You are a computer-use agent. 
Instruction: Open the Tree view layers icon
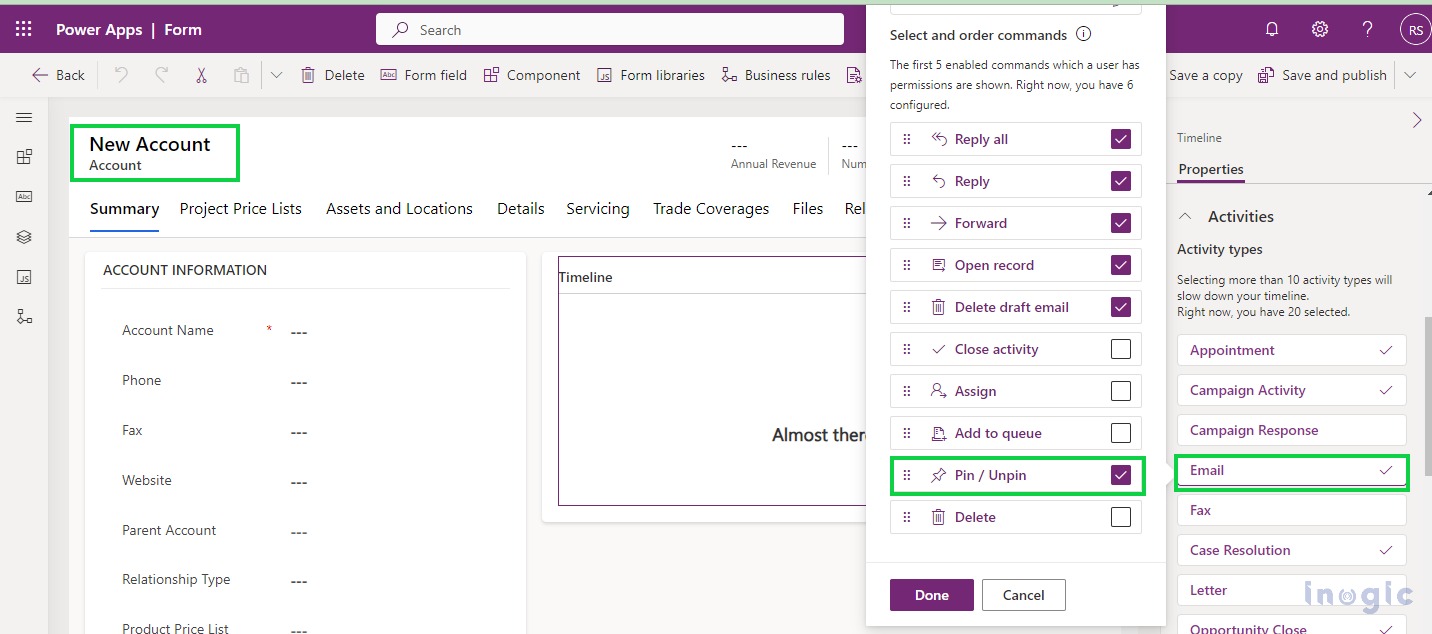[x=24, y=237]
